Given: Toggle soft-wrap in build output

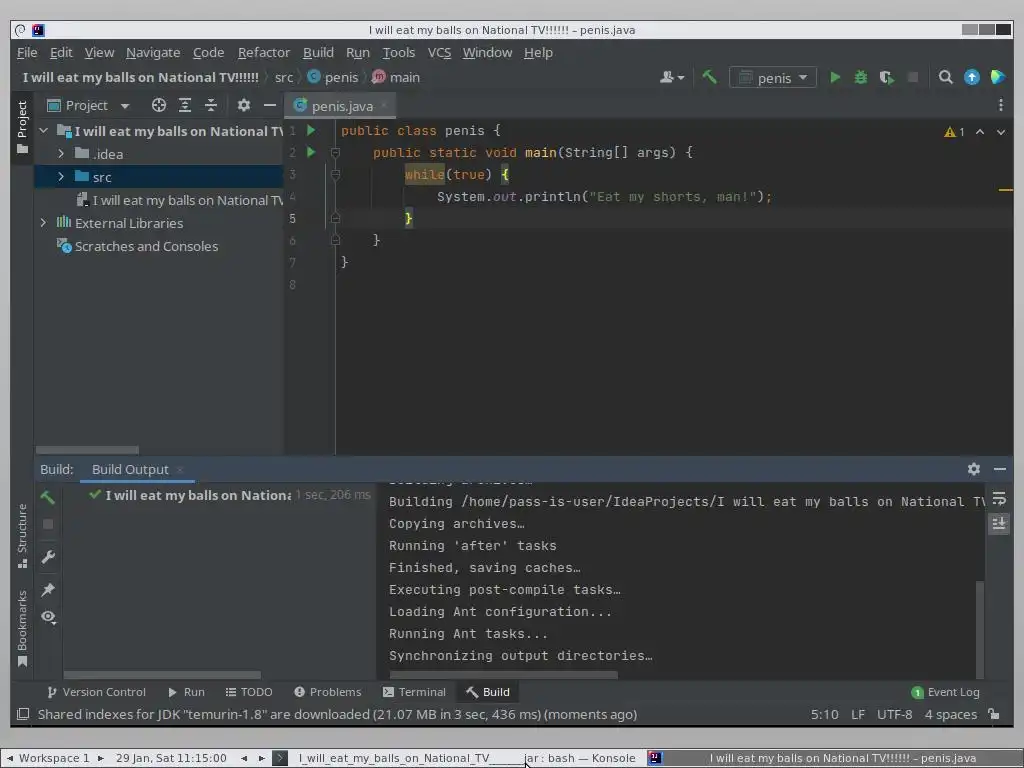Looking at the screenshot, I should click(x=999, y=499).
